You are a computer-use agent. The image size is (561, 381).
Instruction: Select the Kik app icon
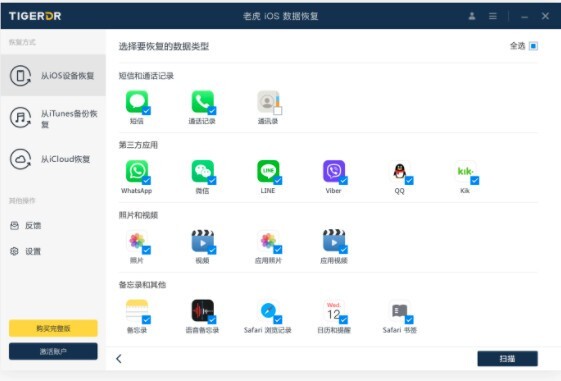pyautogui.click(x=465, y=171)
